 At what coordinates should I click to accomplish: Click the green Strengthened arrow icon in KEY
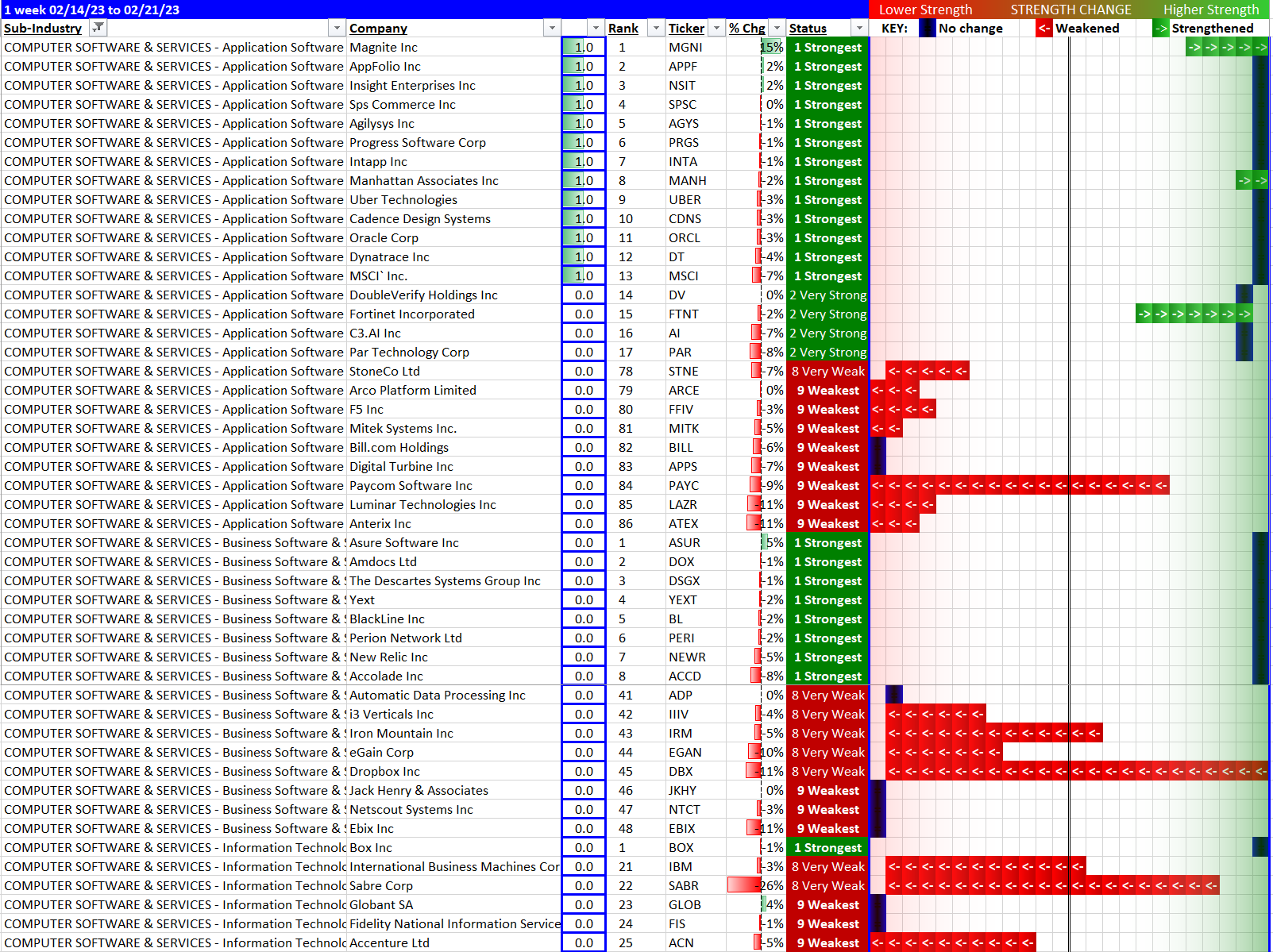(x=1161, y=29)
